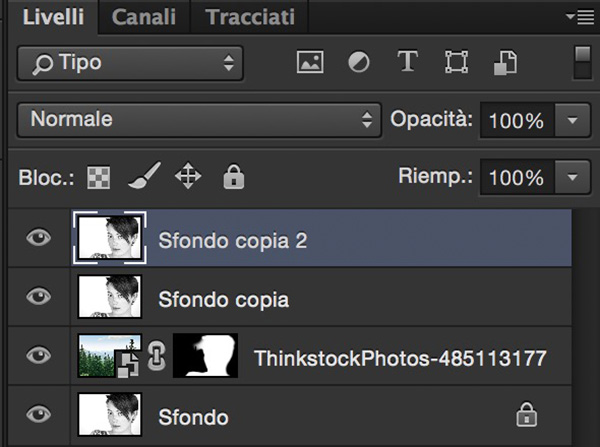This screenshot has height=447, width=600.
Task: Click the adjustment layer filter icon
Action: [359, 62]
